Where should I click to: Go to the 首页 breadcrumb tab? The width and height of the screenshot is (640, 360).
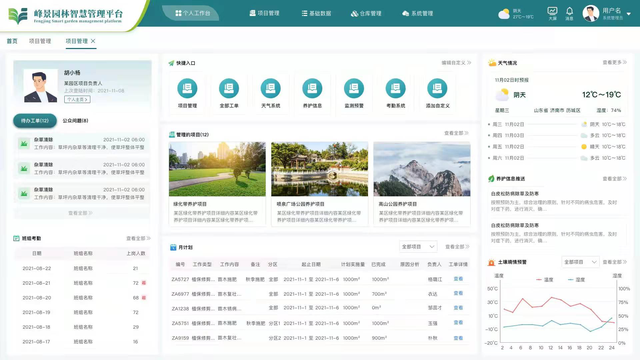(x=12, y=41)
